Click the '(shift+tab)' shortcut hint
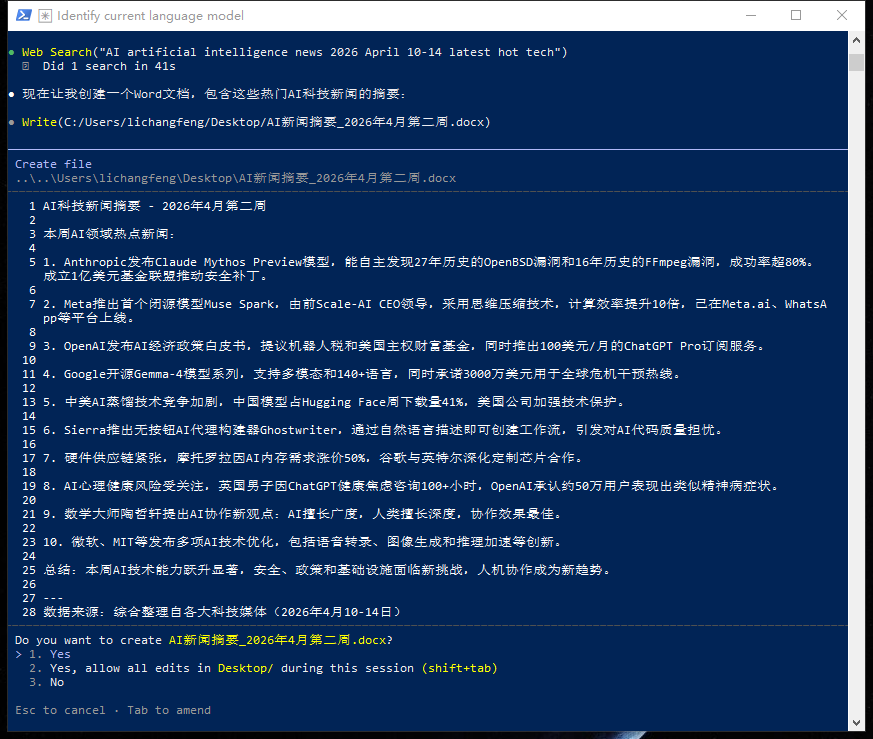The width and height of the screenshot is (873, 739). pyautogui.click(x=459, y=668)
